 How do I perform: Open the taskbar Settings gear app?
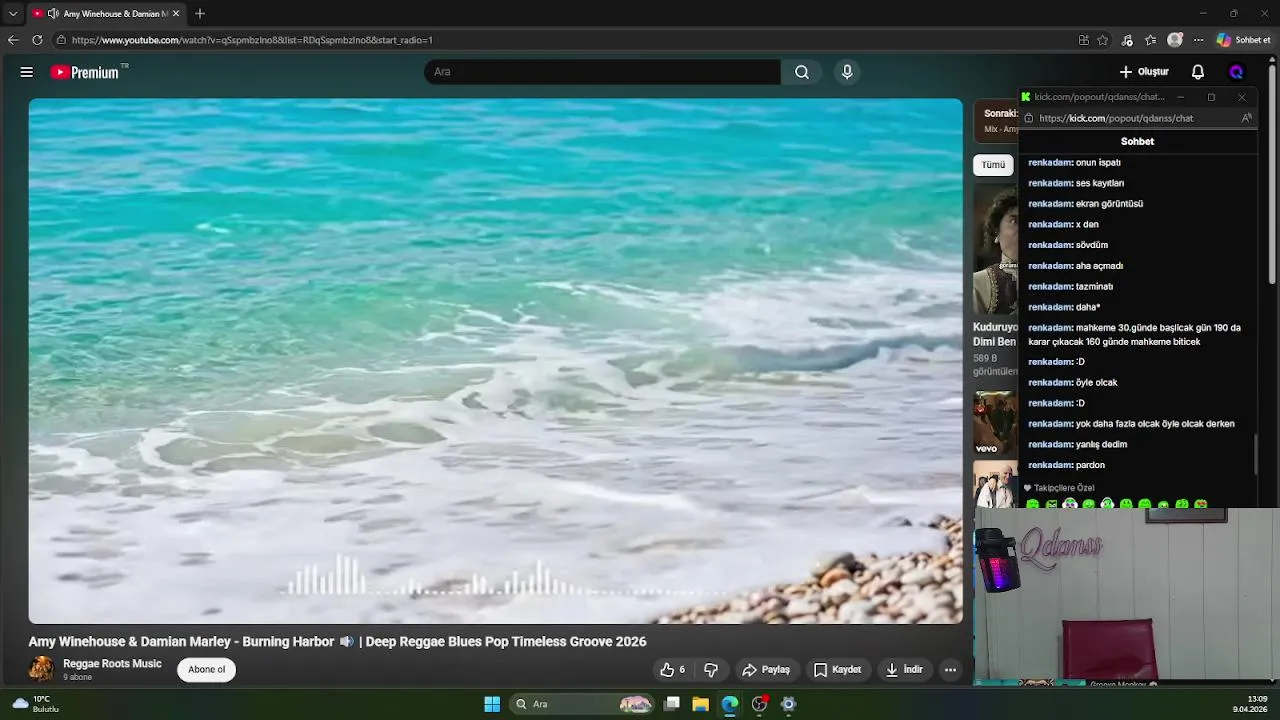click(x=788, y=704)
